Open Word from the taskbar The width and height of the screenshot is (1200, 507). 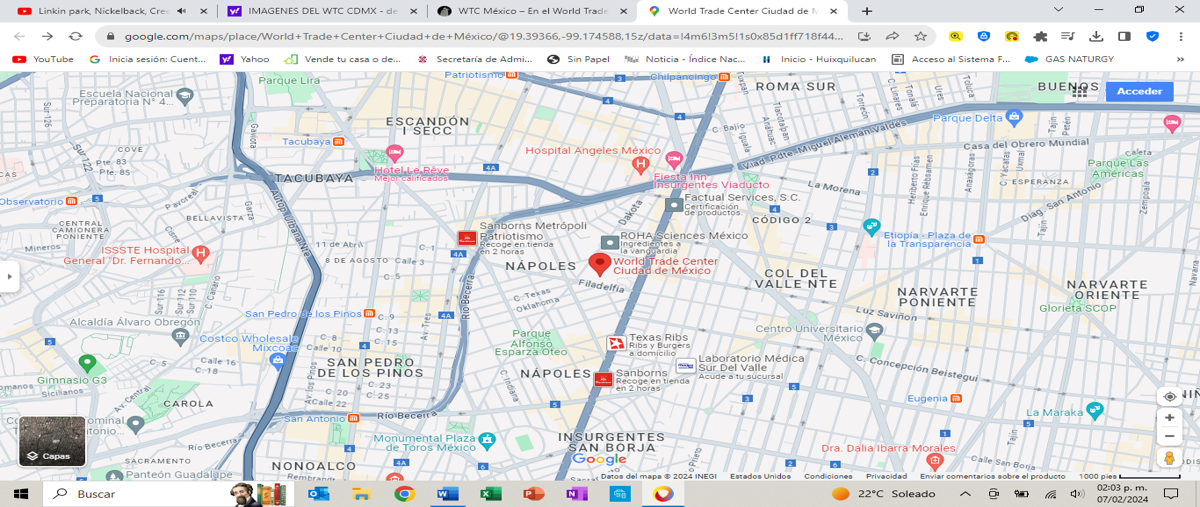tap(447, 494)
